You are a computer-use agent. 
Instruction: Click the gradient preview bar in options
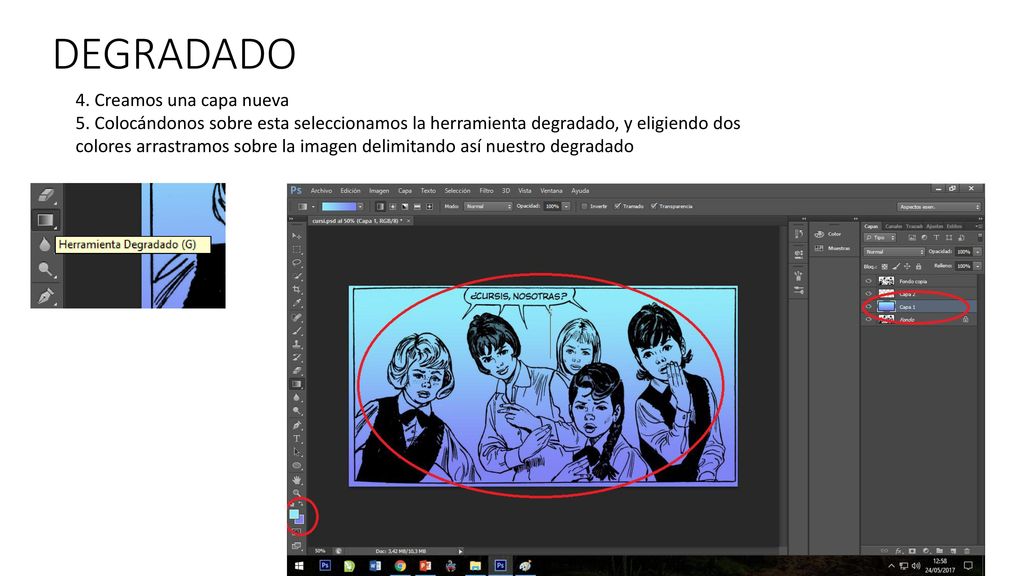click(338, 206)
